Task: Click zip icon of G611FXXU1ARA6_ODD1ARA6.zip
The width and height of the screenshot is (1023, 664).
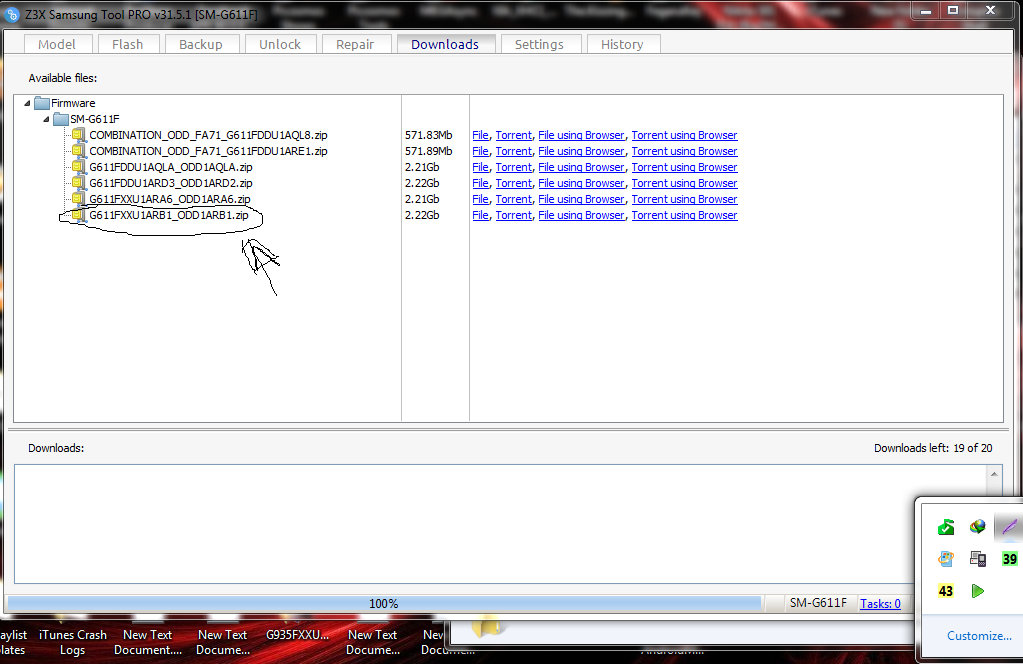Action: (78, 198)
